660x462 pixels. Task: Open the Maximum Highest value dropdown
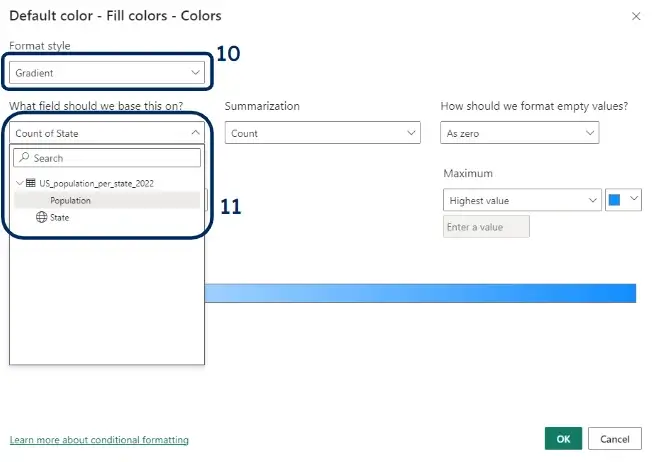[522, 200]
